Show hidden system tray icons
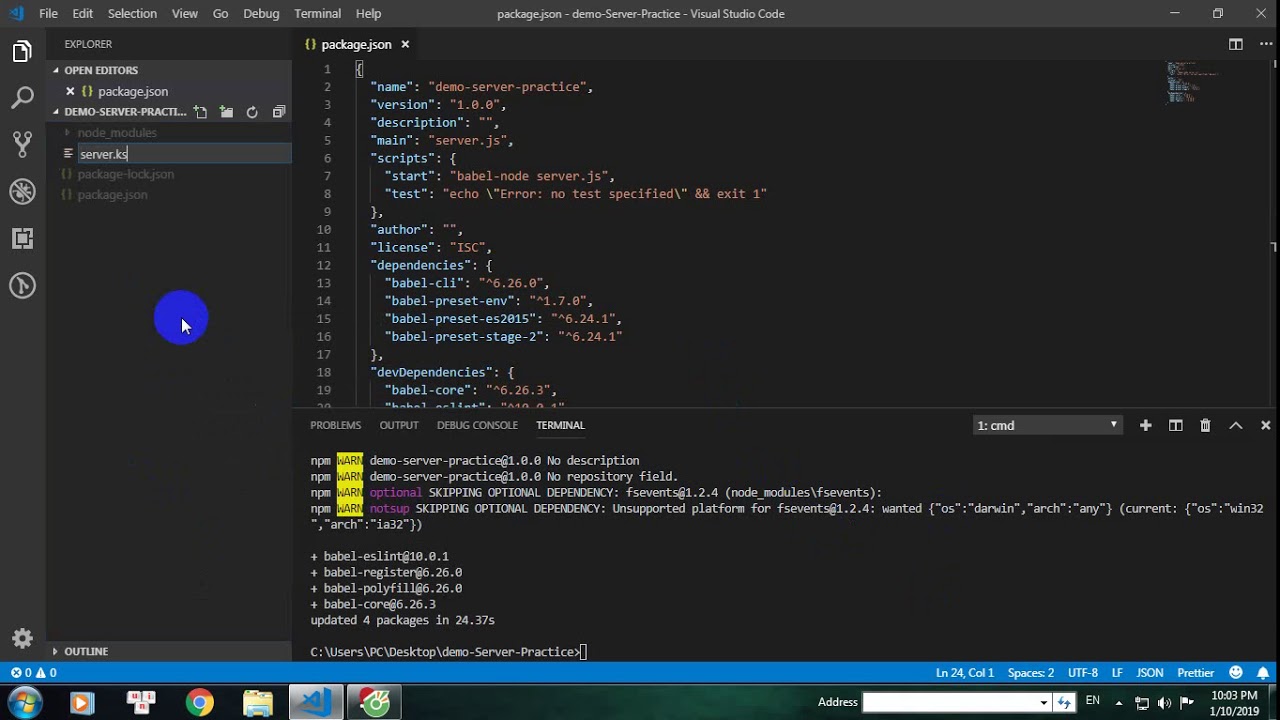This screenshot has width=1280, height=720. click(1119, 702)
